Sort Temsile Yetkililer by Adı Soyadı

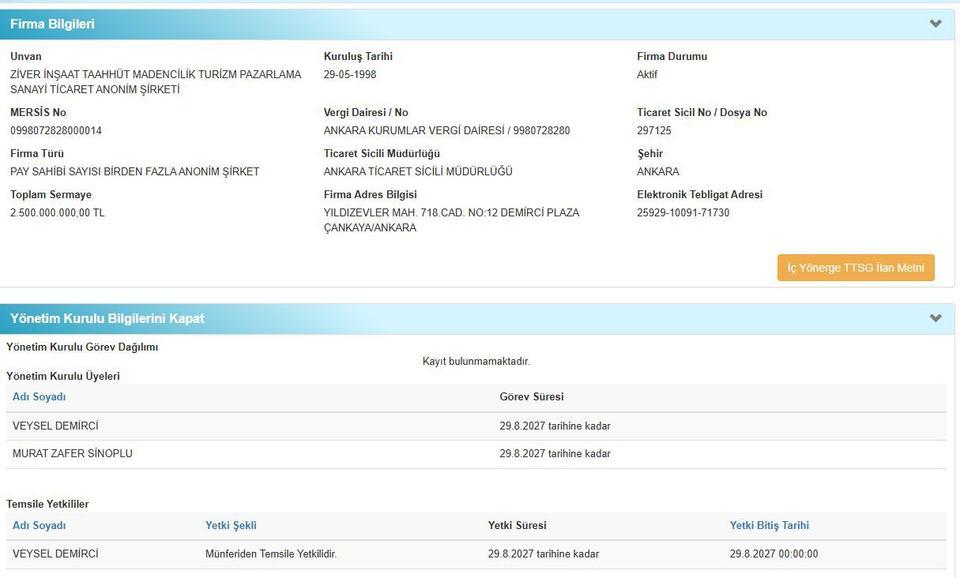tap(39, 526)
